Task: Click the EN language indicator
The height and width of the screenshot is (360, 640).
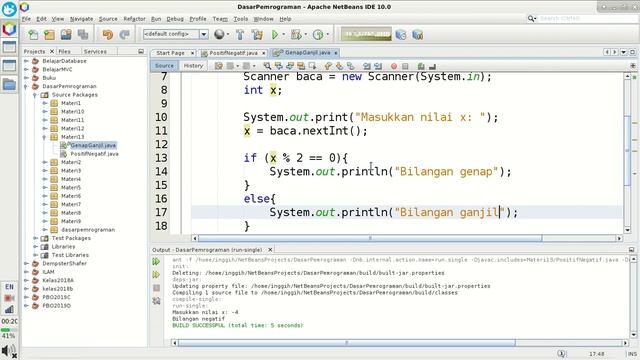Action: click(x=9, y=287)
